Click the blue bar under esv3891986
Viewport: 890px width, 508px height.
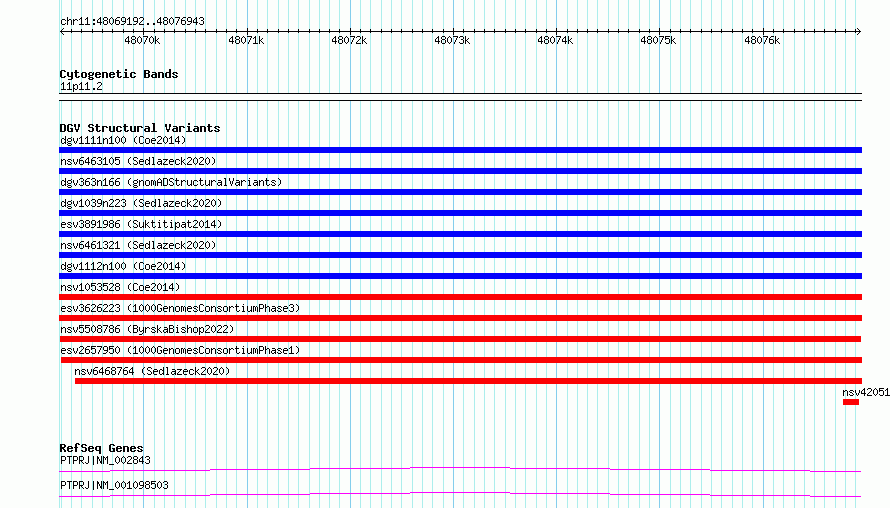point(460,234)
